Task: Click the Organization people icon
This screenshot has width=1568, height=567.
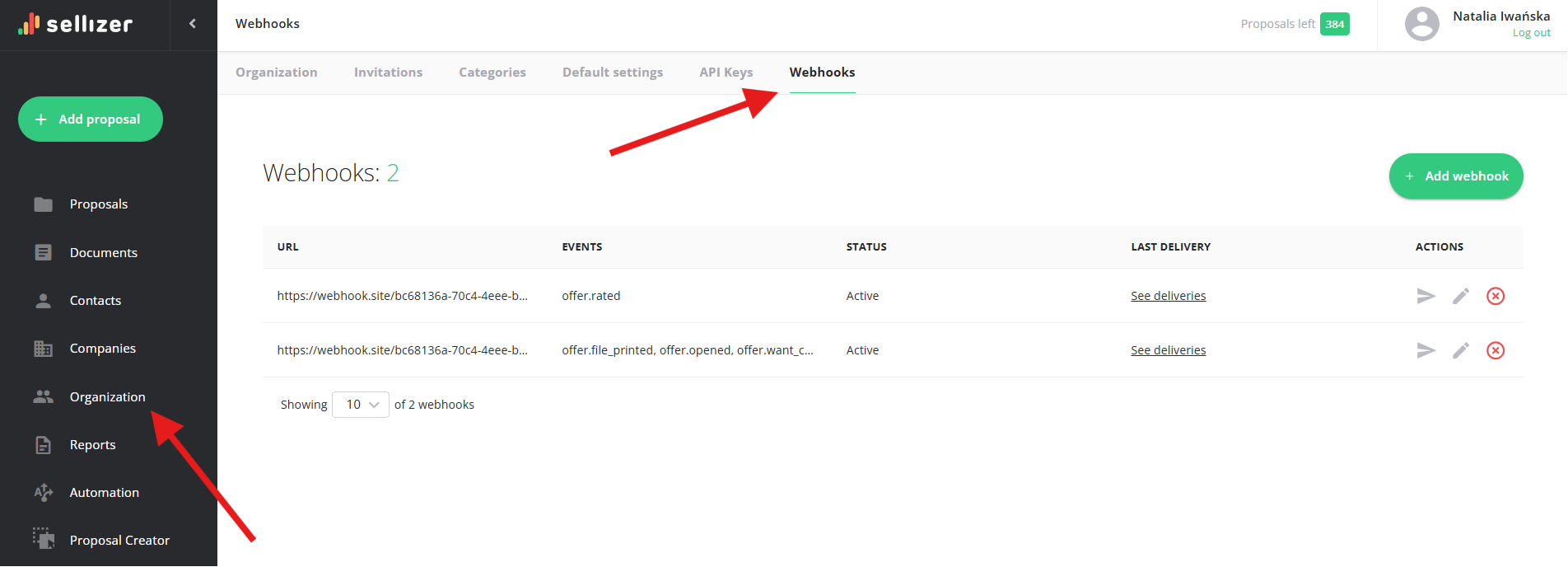Action: coord(44,396)
